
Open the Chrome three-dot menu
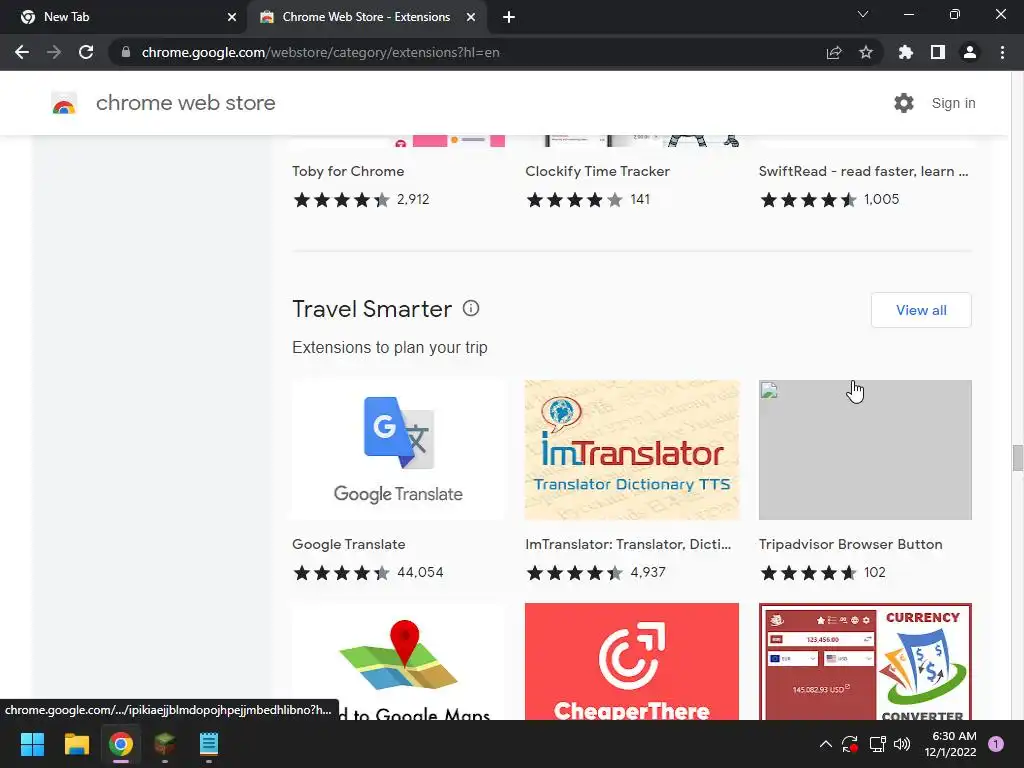coord(1002,52)
